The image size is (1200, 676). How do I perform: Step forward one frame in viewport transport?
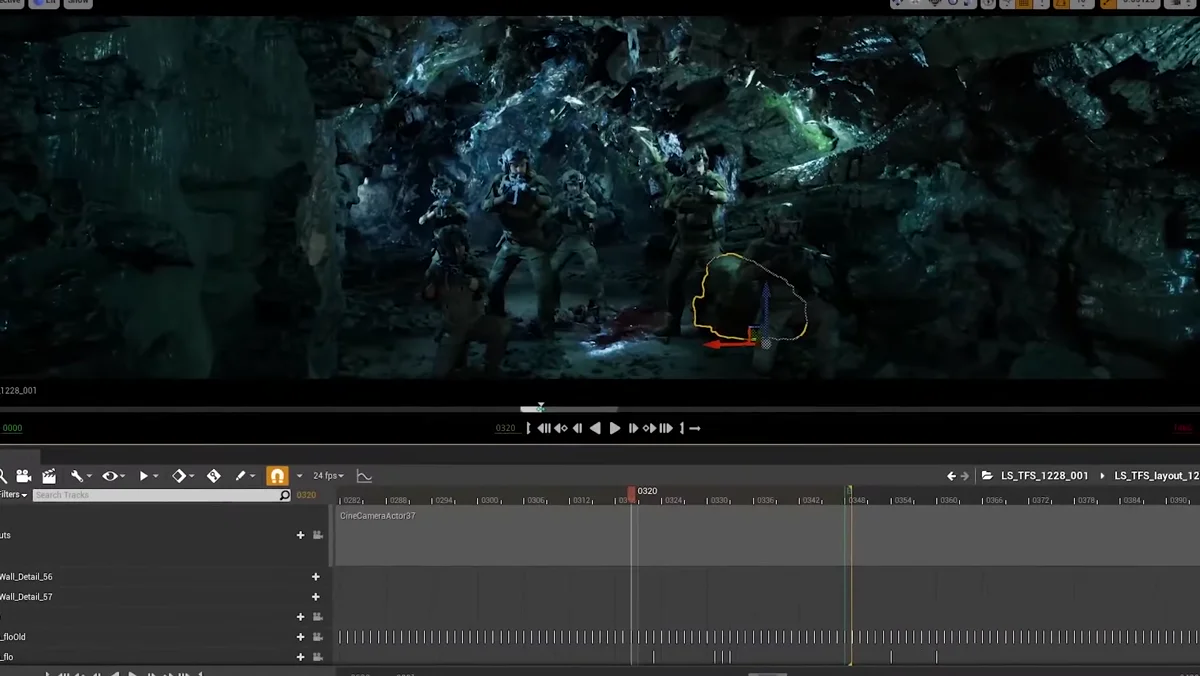coord(633,428)
